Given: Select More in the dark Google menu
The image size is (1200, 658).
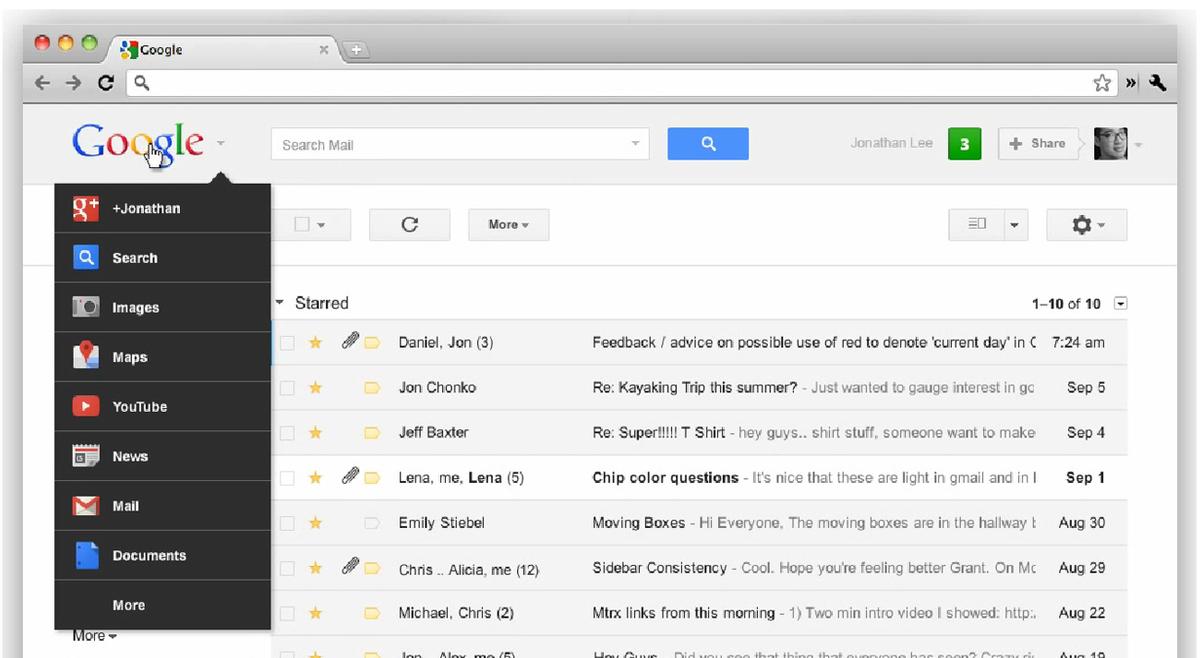Looking at the screenshot, I should tap(162, 605).
